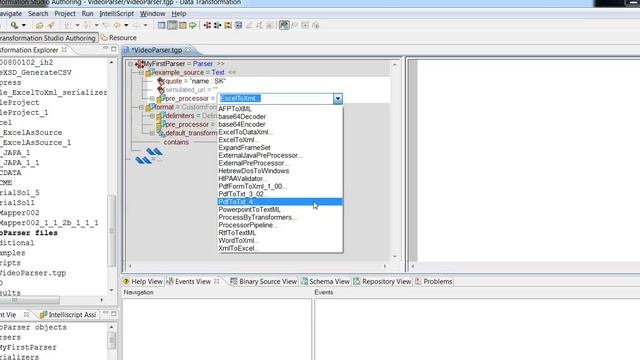Image resolution: width=640 pixels, height=360 pixels.
Task: Choose XmlToExcel from the dropdown list
Action: (280, 248)
